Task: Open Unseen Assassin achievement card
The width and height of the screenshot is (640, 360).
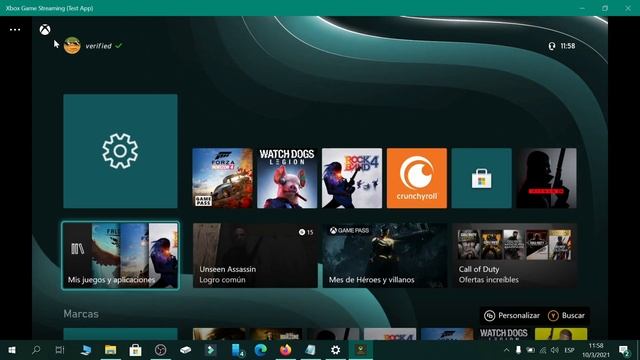Action: 255,256
